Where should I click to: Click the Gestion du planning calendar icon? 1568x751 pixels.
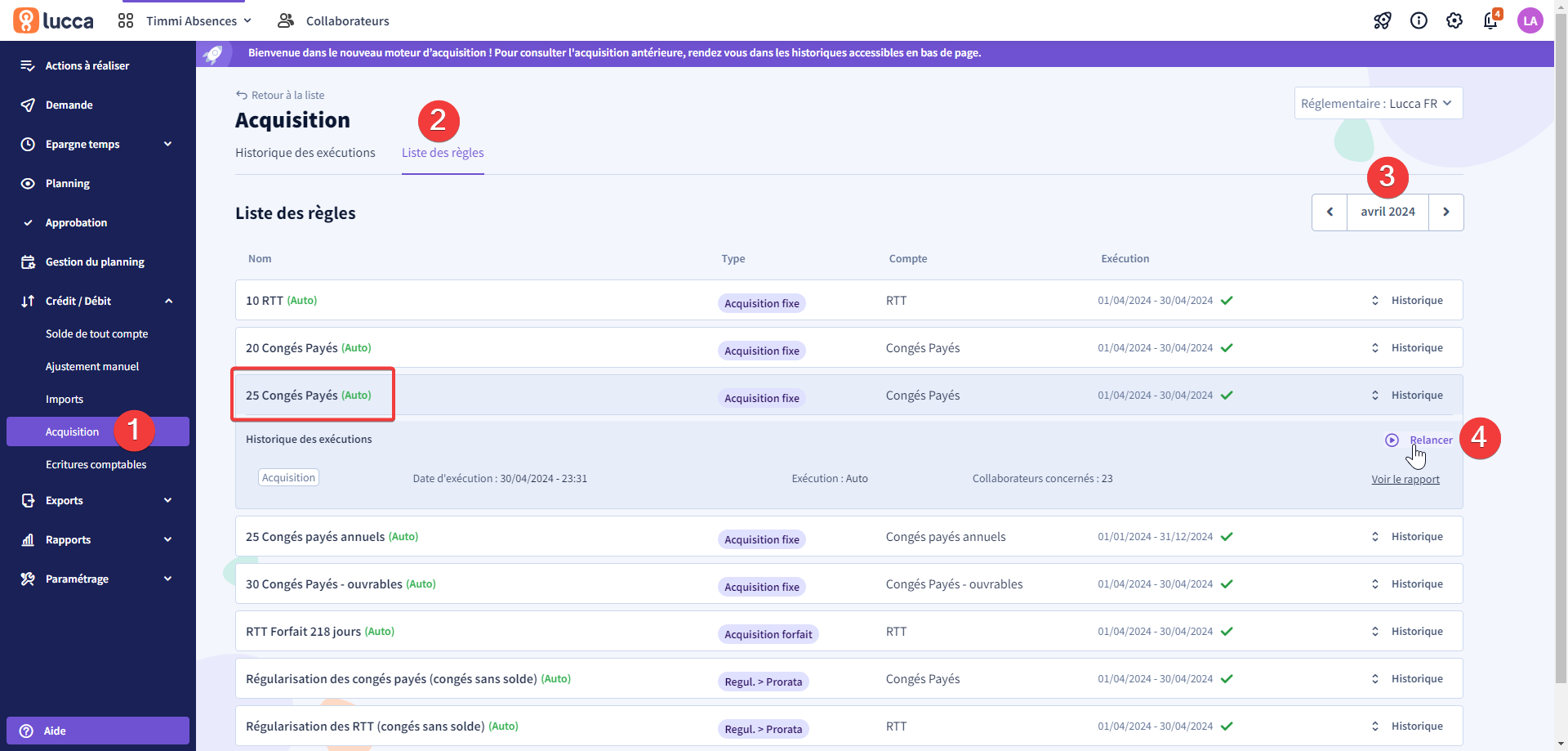(x=28, y=262)
